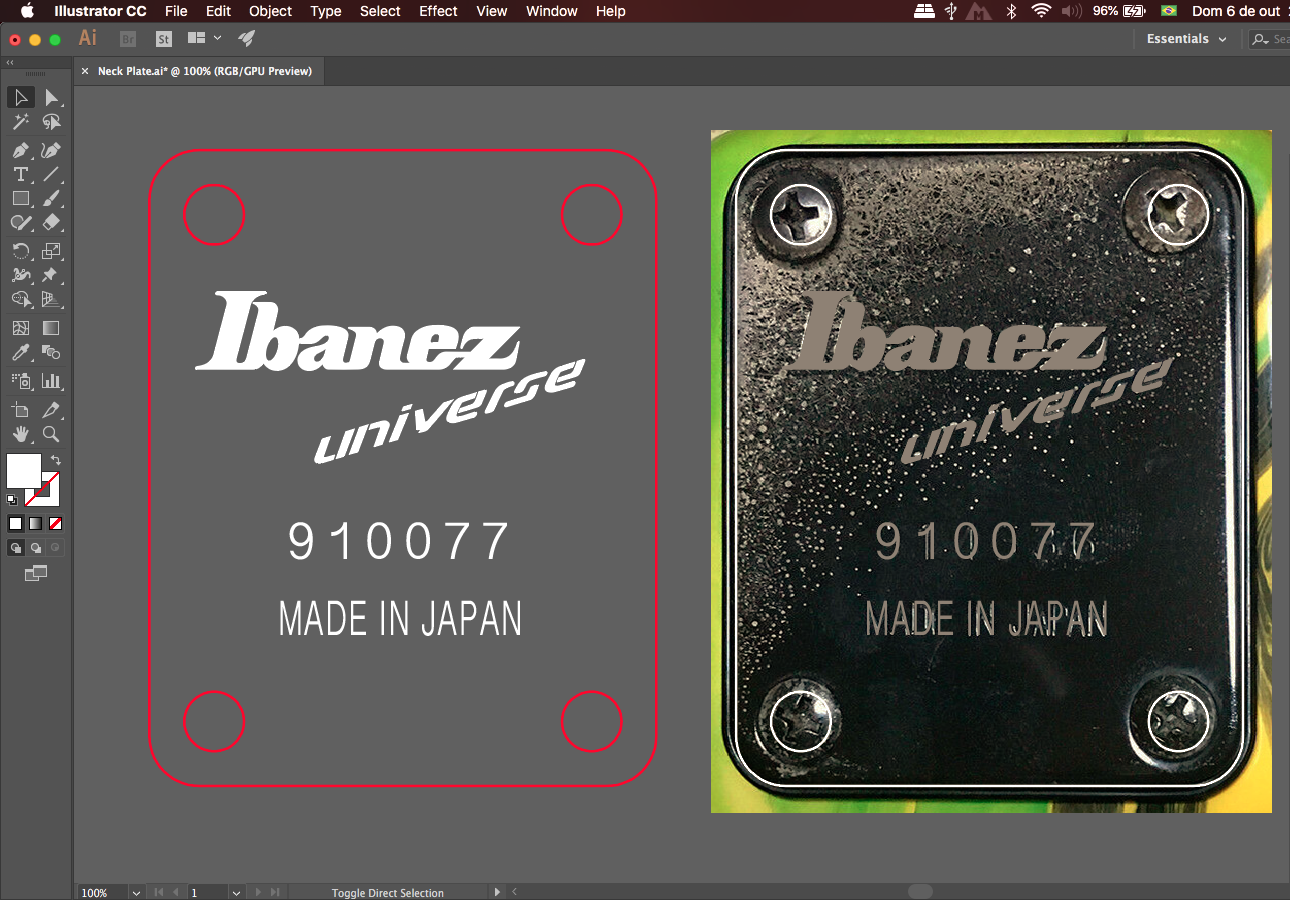Image resolution: width=1290 pixels, height=900 pixels.
Task: Set paint attribute to None
Action: (56, 523)
